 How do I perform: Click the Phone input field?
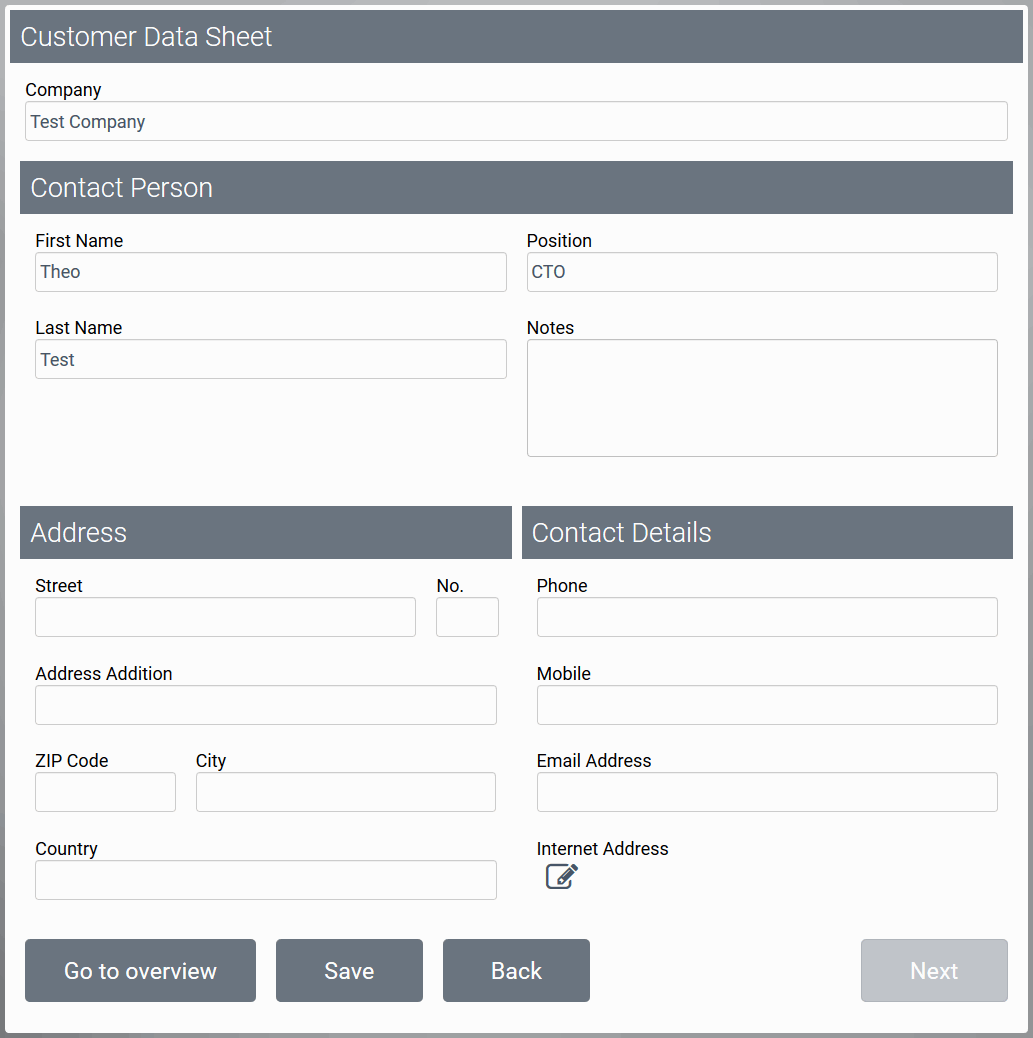[767, 617]
